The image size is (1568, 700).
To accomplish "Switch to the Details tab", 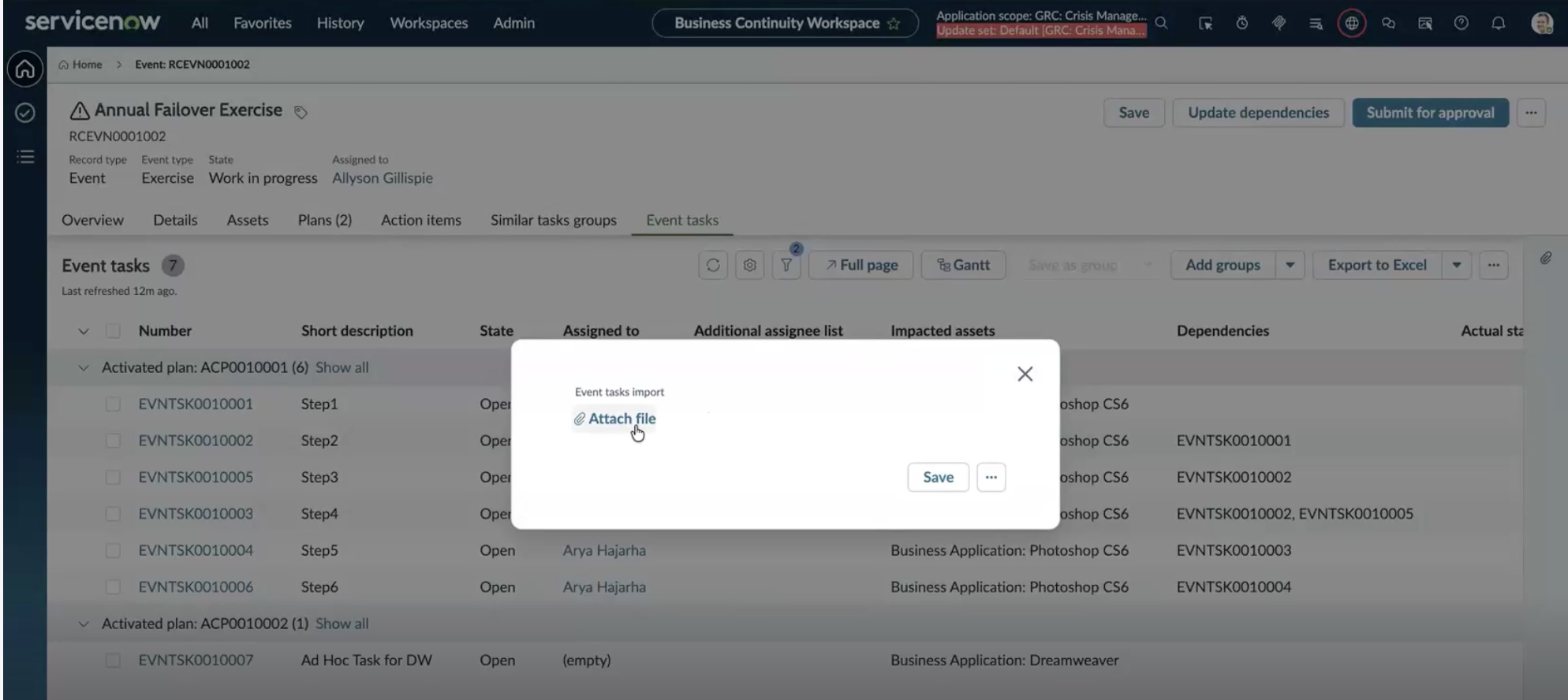I will [175, 220].
